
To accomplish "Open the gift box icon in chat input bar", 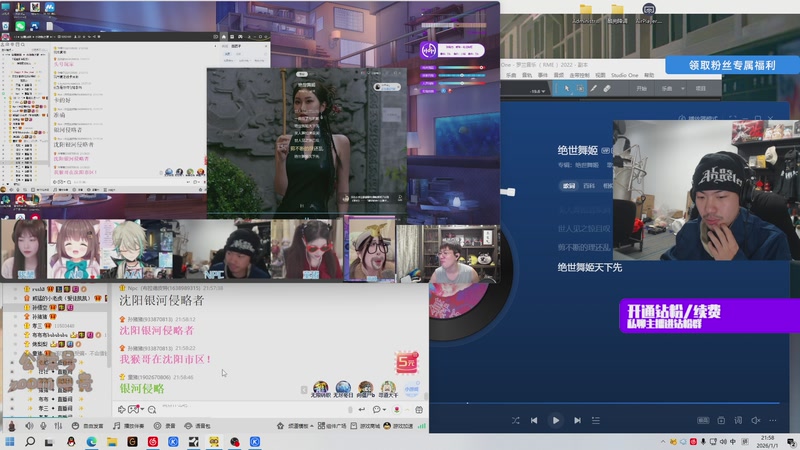I will point(419,409).
